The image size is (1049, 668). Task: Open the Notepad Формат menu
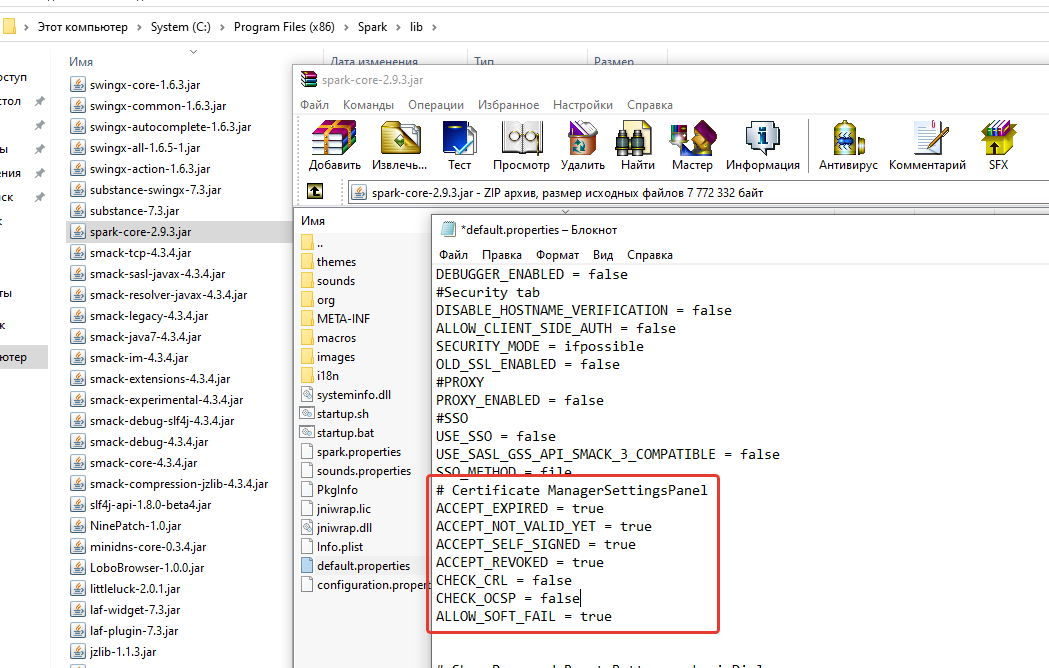click(x=557, y=255)
